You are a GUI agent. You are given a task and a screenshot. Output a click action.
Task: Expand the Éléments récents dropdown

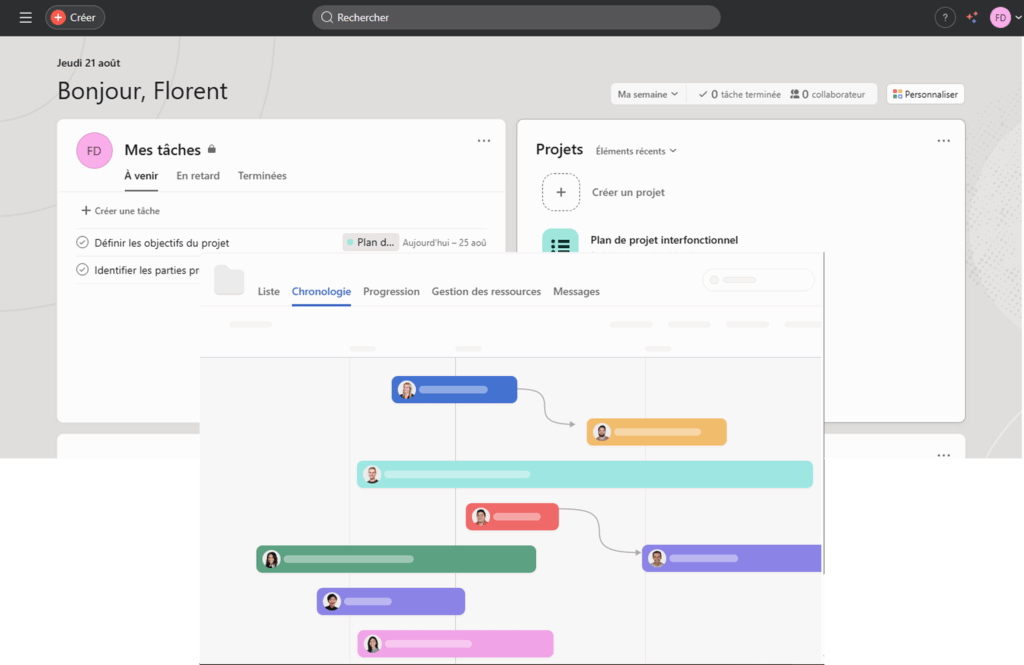pos(635,151)
